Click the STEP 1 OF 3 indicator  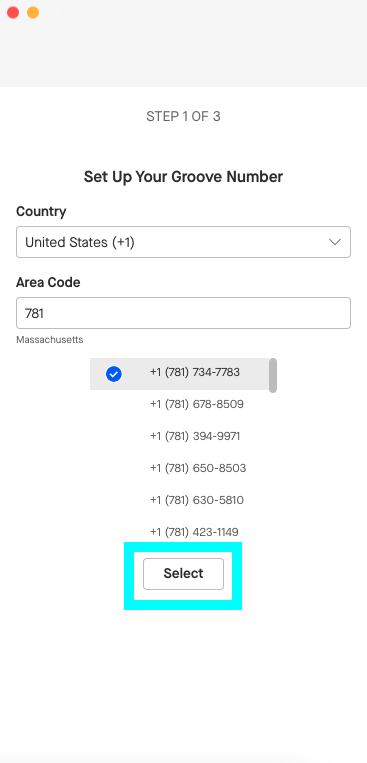183,116
